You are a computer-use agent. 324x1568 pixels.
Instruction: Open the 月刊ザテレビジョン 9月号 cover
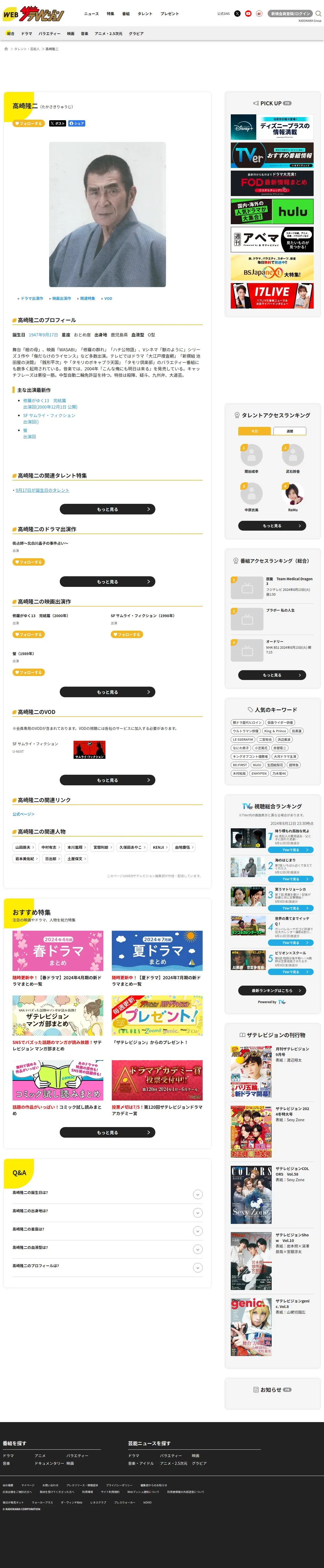(x=251, y=1071)
